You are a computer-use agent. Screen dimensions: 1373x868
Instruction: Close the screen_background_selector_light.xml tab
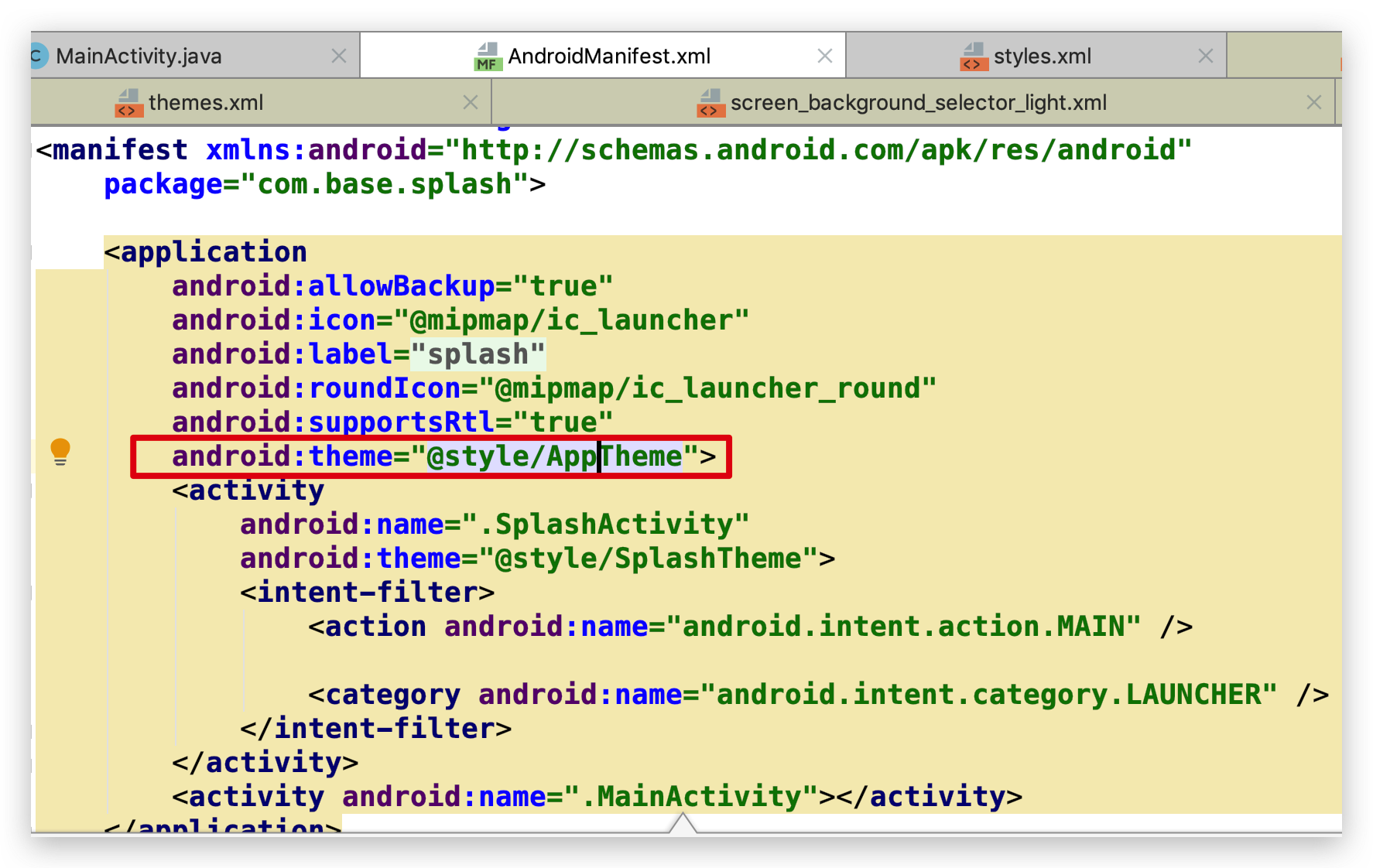[x=1313, y=102]
